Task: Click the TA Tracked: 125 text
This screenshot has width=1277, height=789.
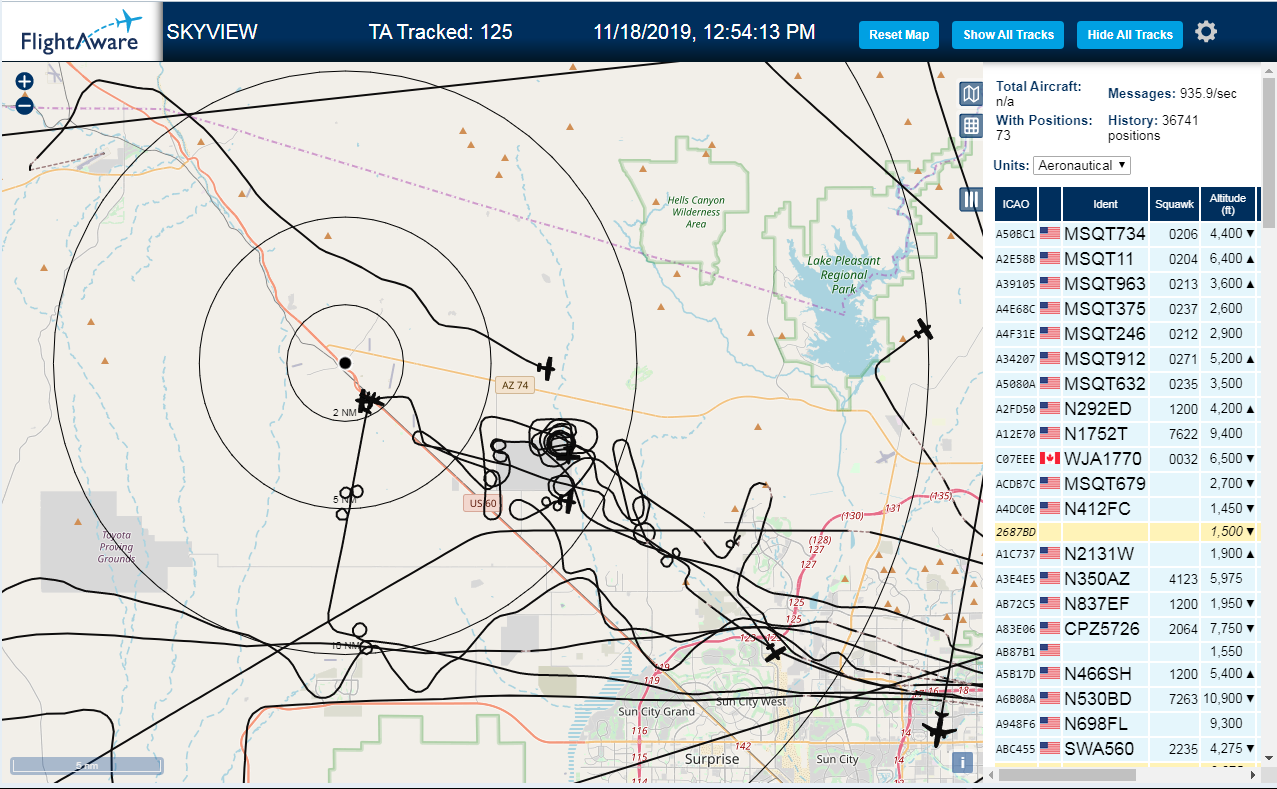Action: 440,32
